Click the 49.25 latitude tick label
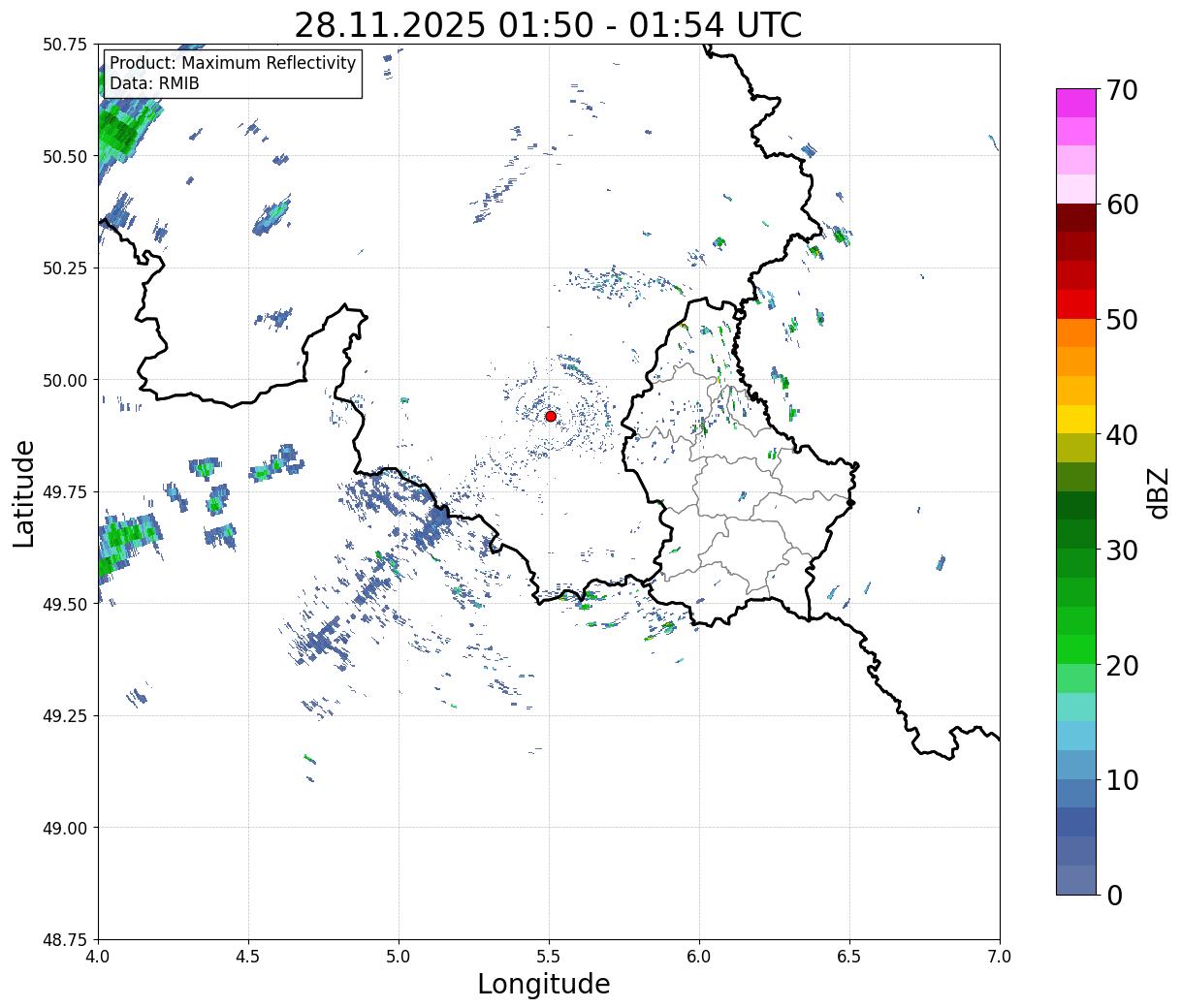The width and height of the screenshot is (1182, 1008). tap(65, 716)
